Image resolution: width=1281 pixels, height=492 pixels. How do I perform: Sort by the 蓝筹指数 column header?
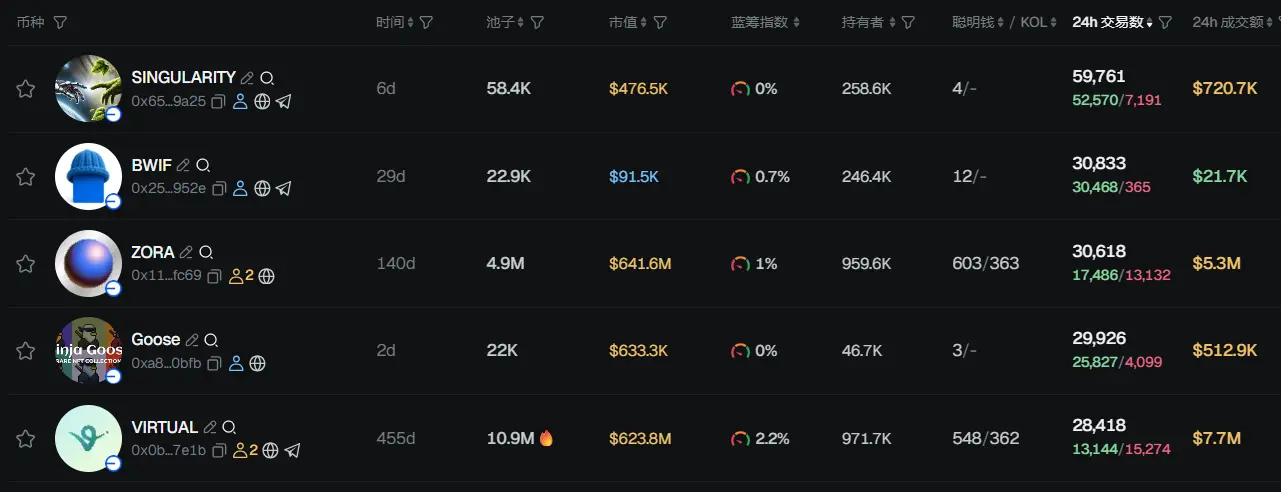point(766,22)
